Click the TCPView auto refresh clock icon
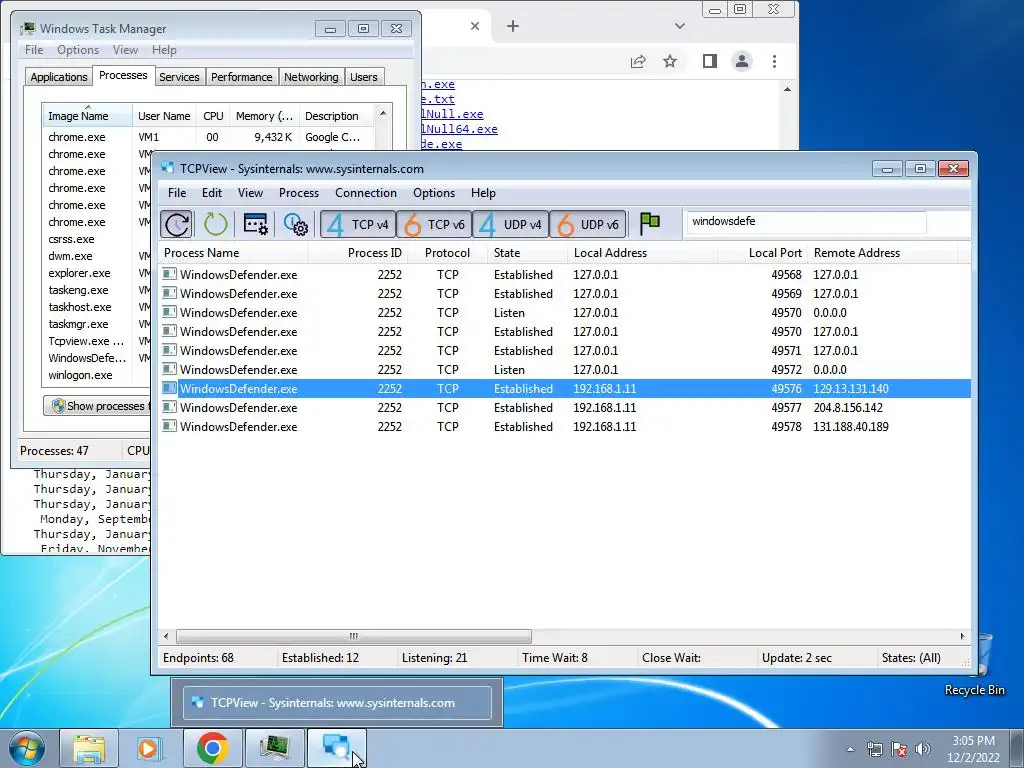Viewport: 1024px width, 768px height. tap(177, 224)
